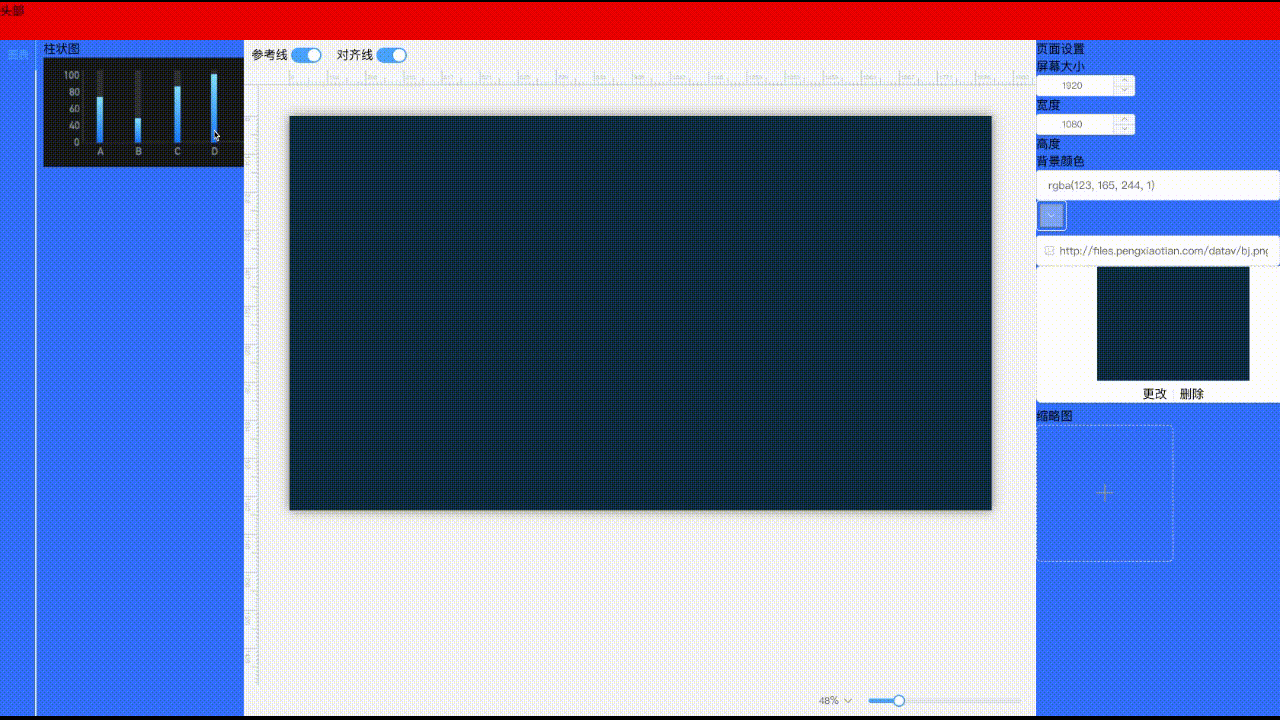Open the background color picker swatch button

1050,214
